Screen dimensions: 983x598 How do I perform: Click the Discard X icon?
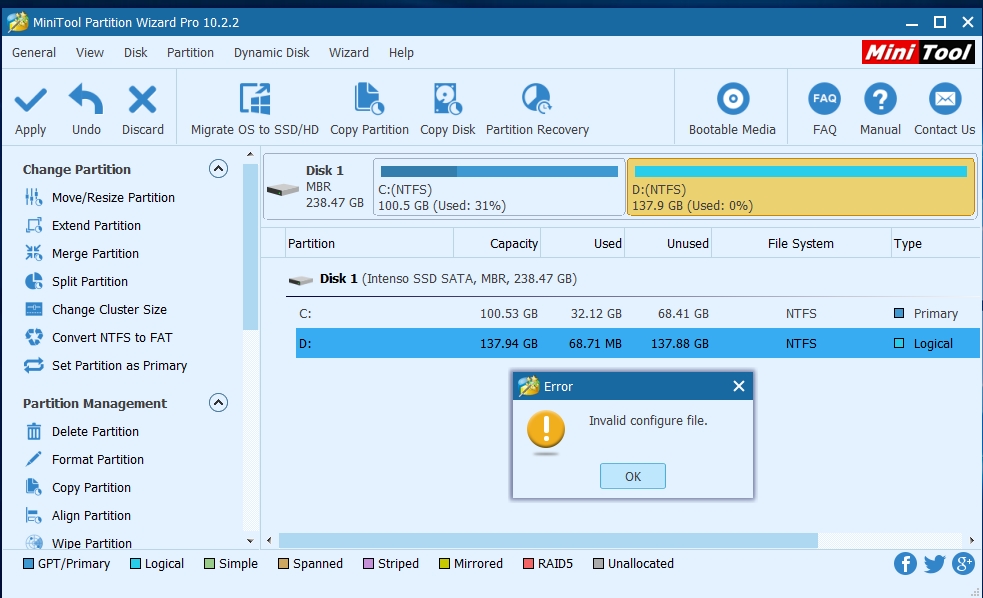pyautogui.click(x=142, y=99)
